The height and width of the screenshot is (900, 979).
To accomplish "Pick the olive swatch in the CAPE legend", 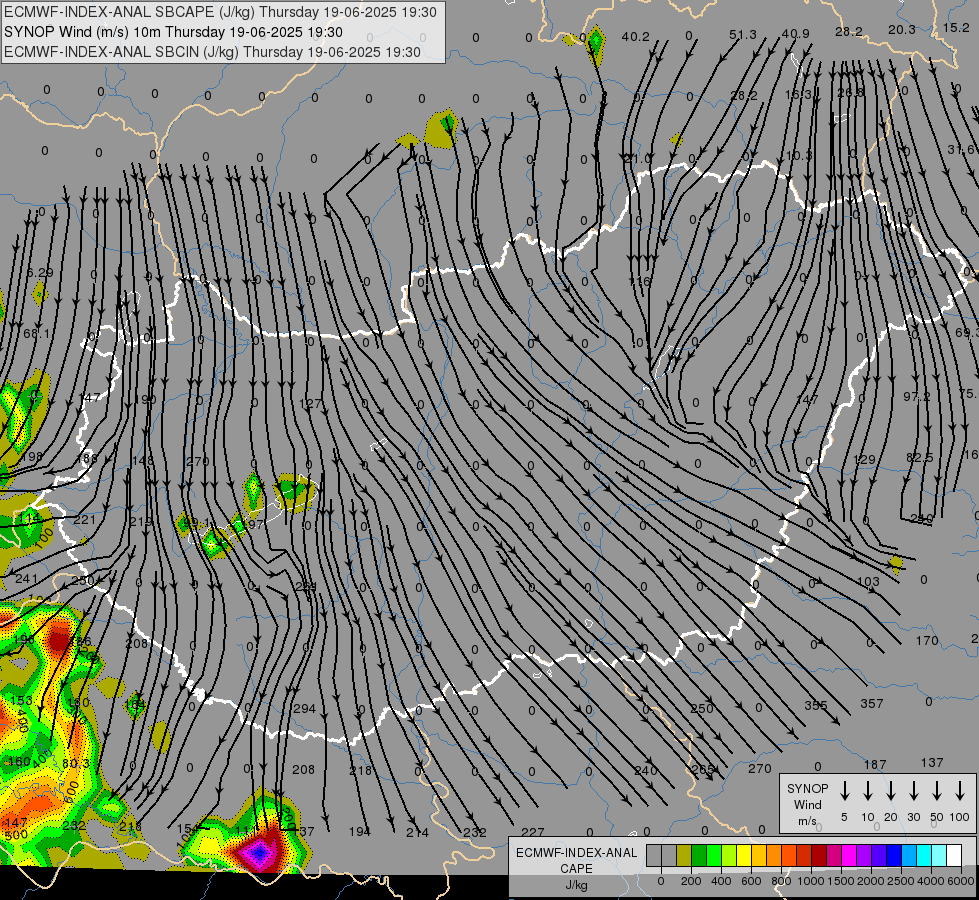I will (684, 855).
